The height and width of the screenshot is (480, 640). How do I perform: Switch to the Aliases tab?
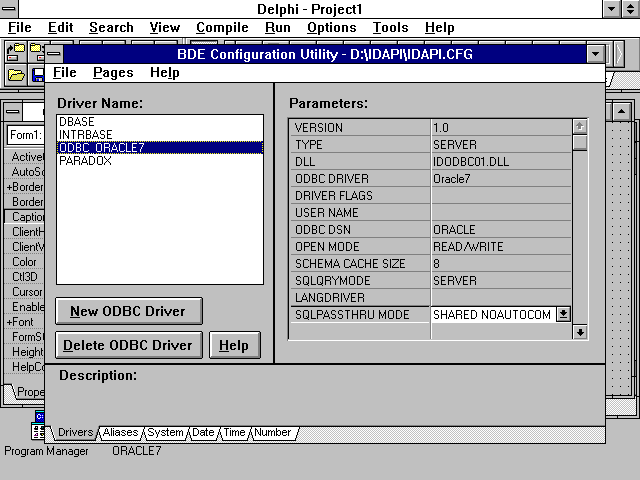[x=120, y=433]
